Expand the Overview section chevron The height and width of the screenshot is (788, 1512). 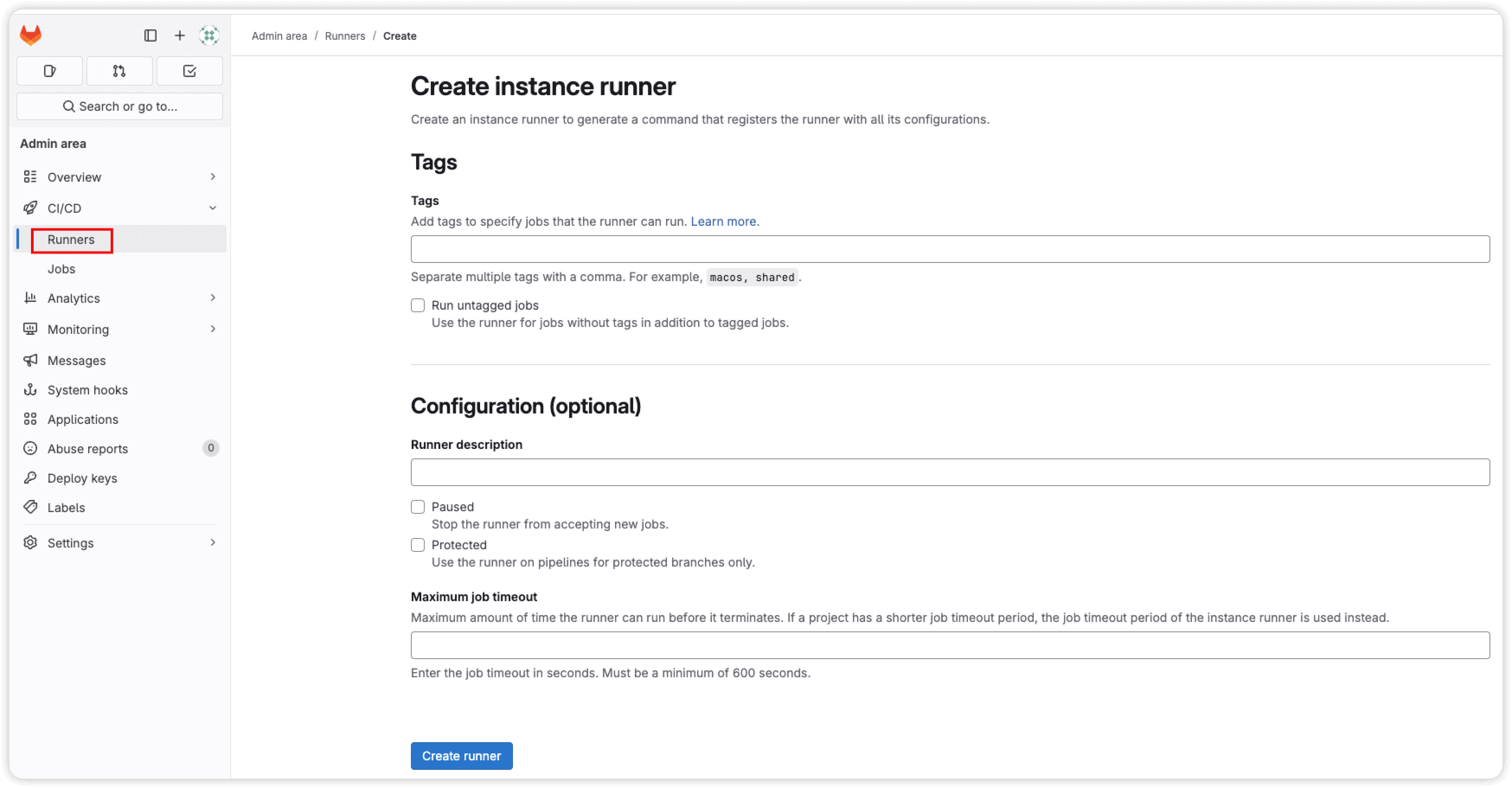213,176
